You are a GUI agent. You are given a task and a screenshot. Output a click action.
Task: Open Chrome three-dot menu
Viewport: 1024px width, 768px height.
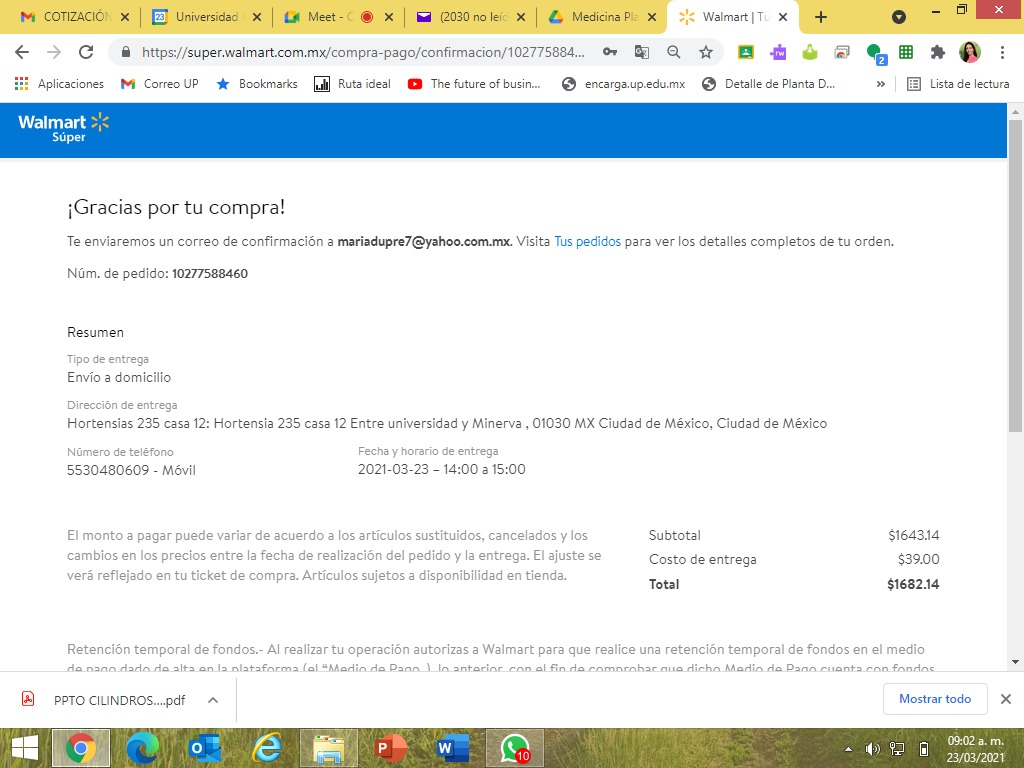[x=1002, y=52]
